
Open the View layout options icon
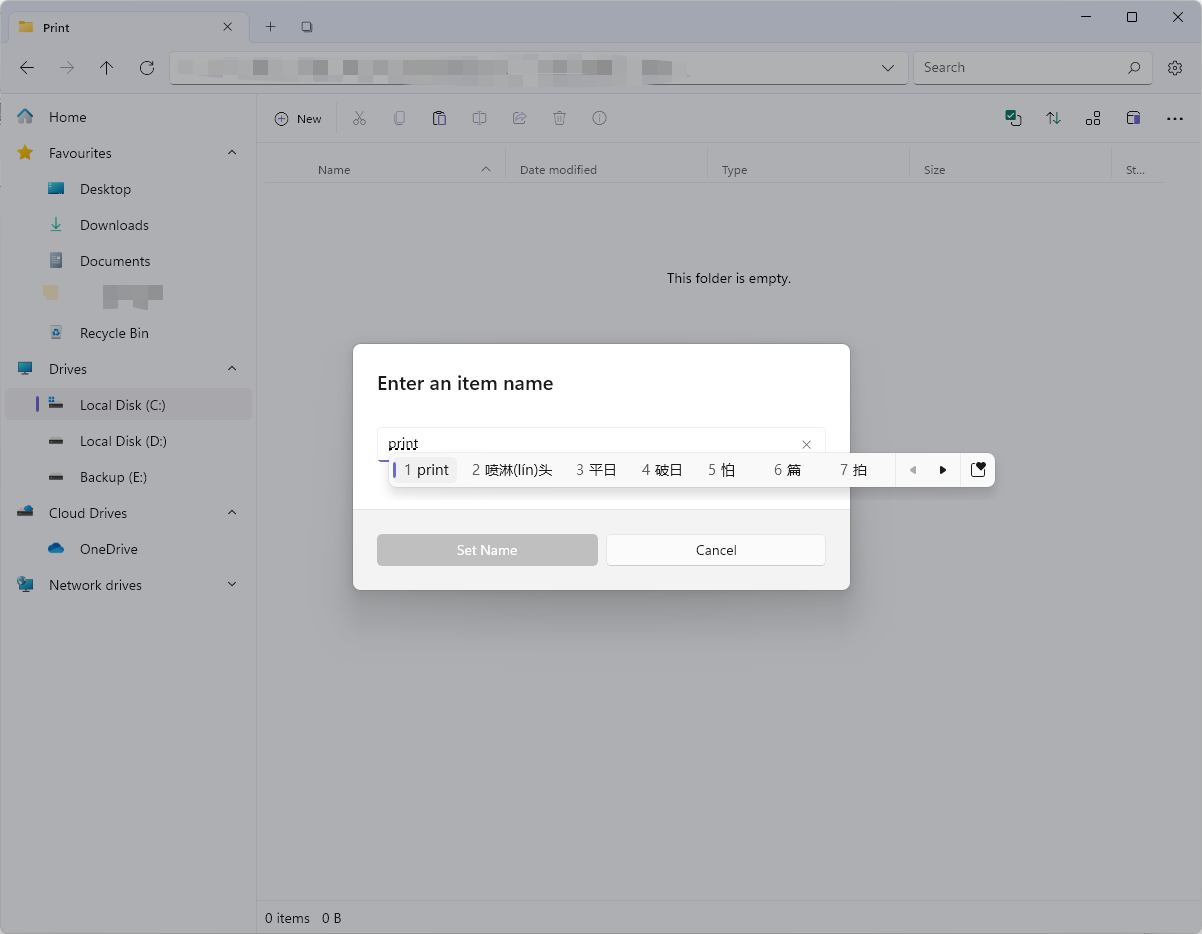[1093, 118]
